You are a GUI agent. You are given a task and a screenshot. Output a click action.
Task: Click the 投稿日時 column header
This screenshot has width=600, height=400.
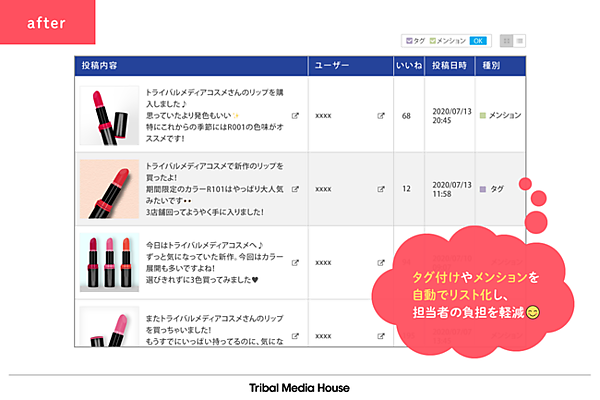click(x=450, y=66)
